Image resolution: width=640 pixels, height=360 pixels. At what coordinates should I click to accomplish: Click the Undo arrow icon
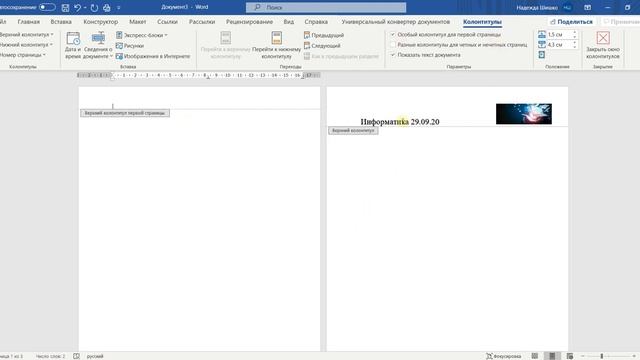[77, 7]
